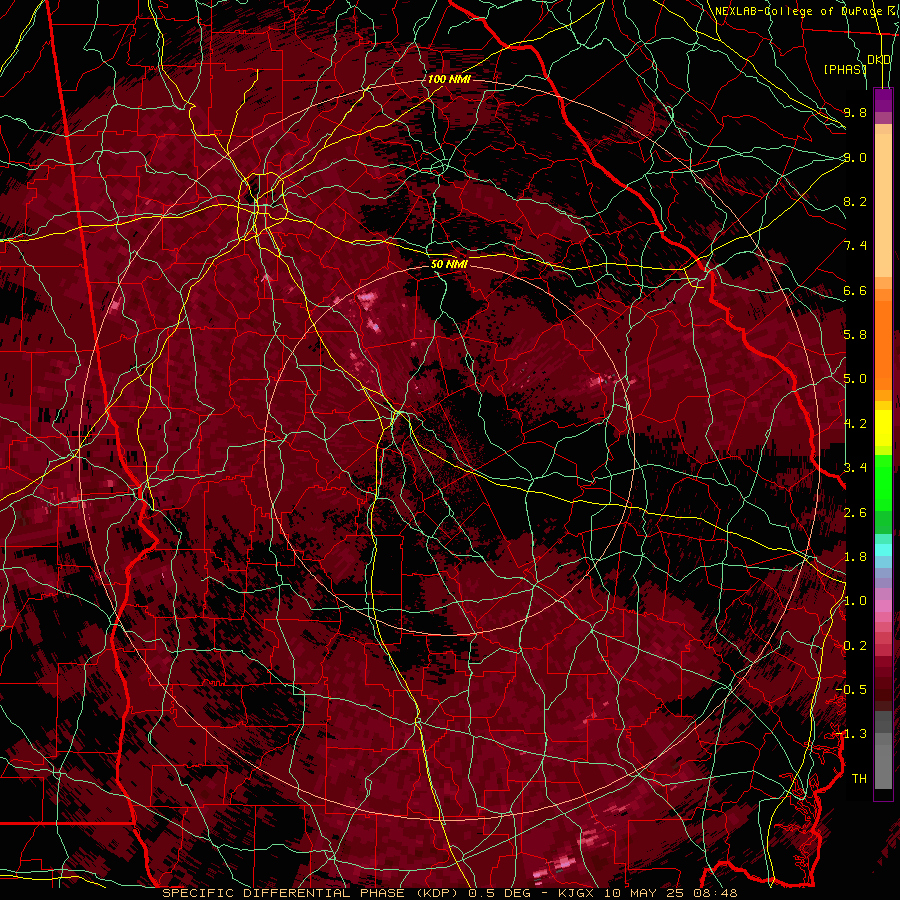
Task: Click the 3.4 value on the color scale
Action: point(855,468)
